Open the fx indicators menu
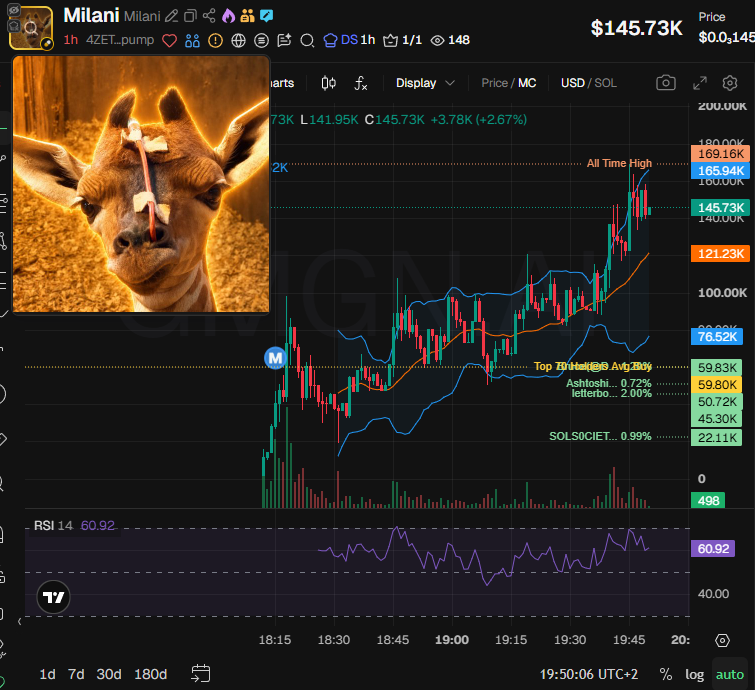 361,83
